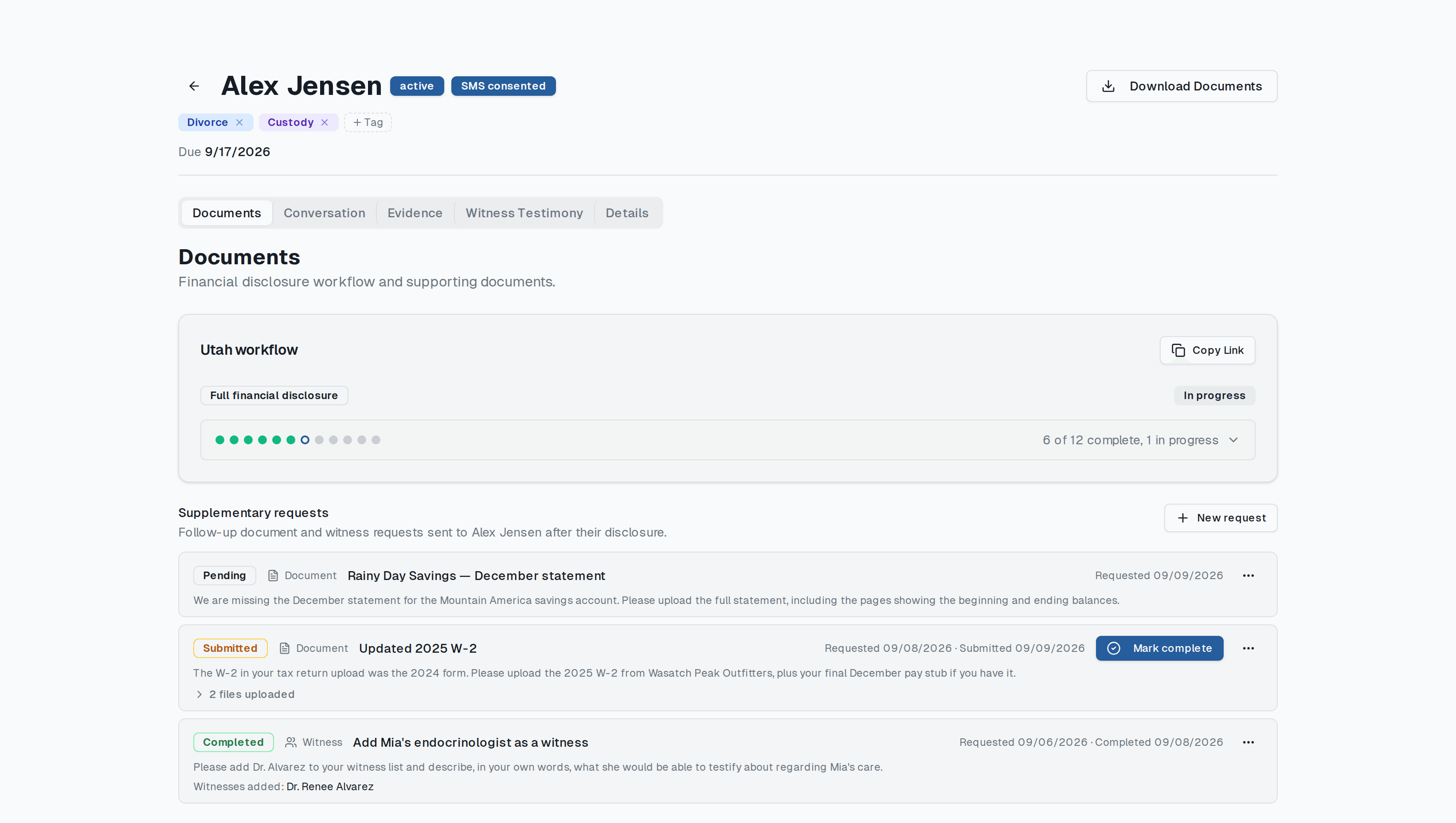Click the last grey pending step dot
This screenshot has height=823, width=1456.
(376, 440)
